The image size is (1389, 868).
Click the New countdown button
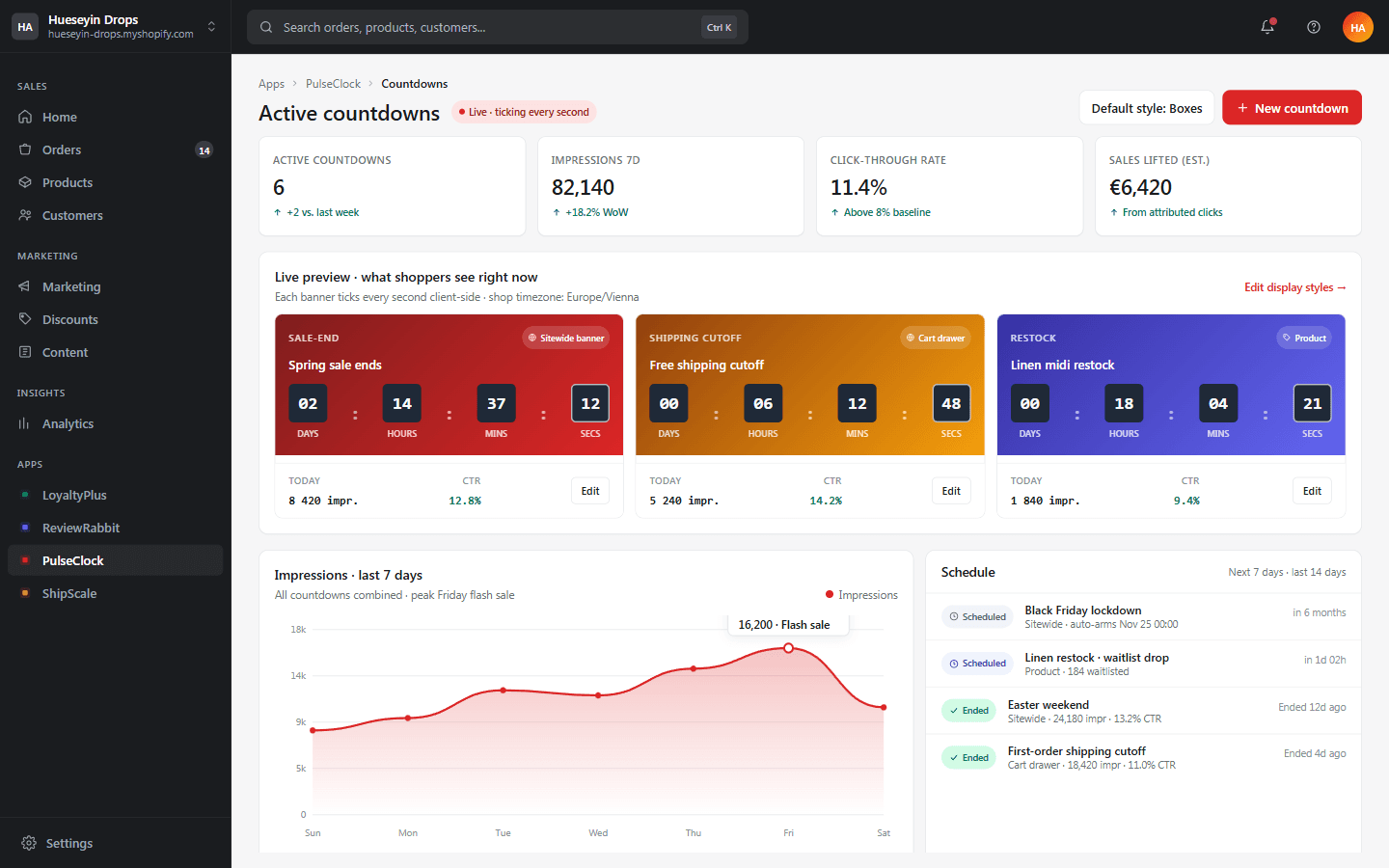coord(1292,108)
